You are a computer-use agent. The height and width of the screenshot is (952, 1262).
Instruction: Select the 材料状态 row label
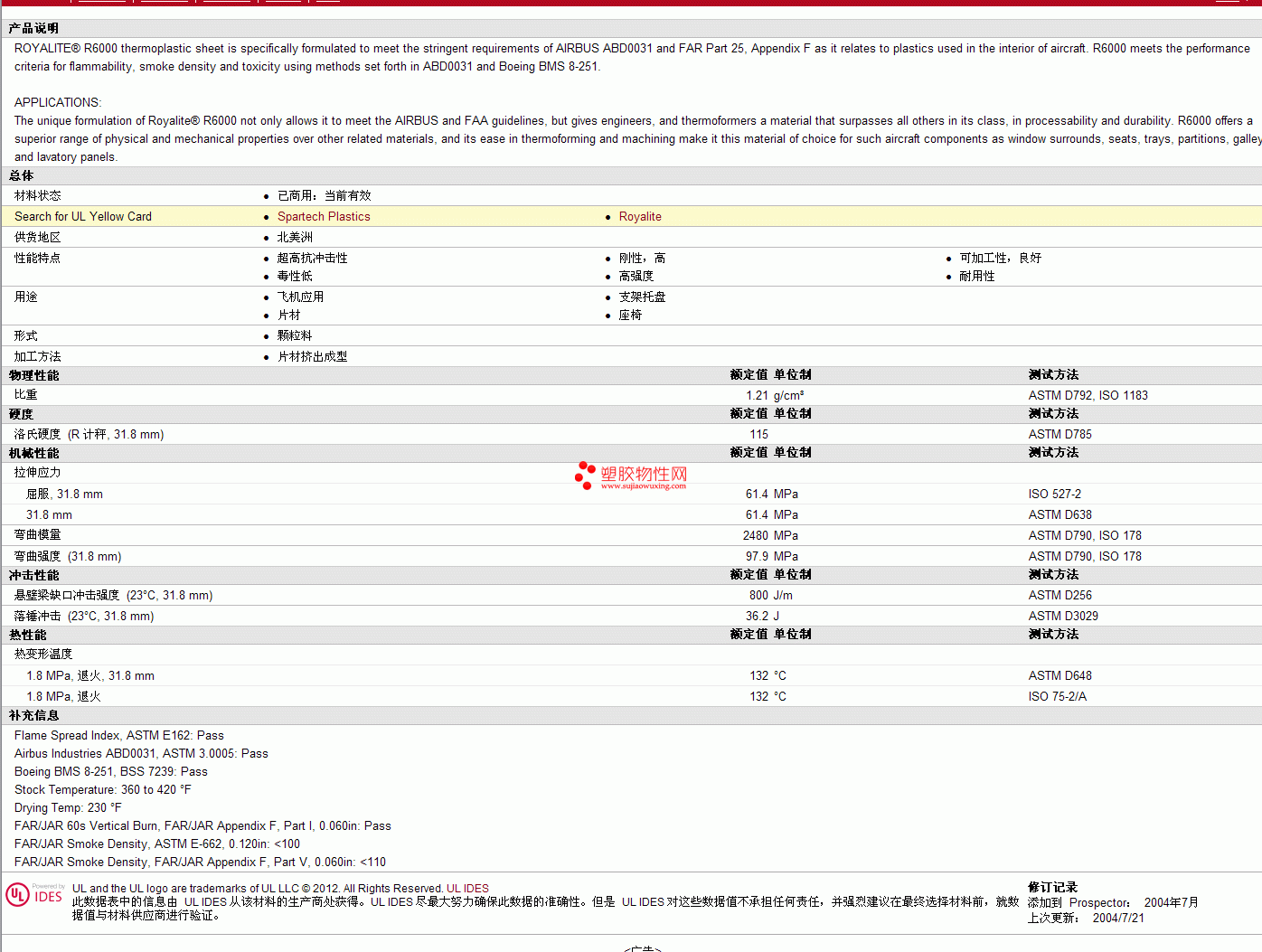38,196
